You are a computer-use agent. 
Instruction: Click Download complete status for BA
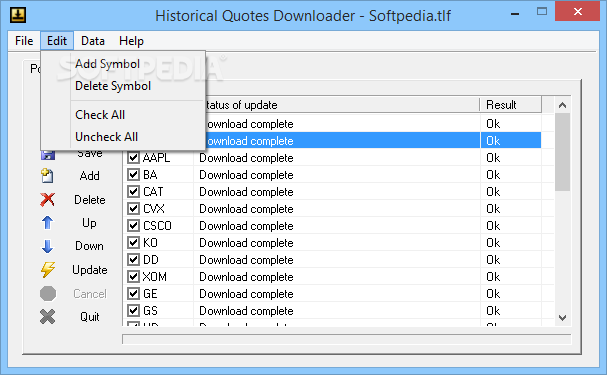246,175
